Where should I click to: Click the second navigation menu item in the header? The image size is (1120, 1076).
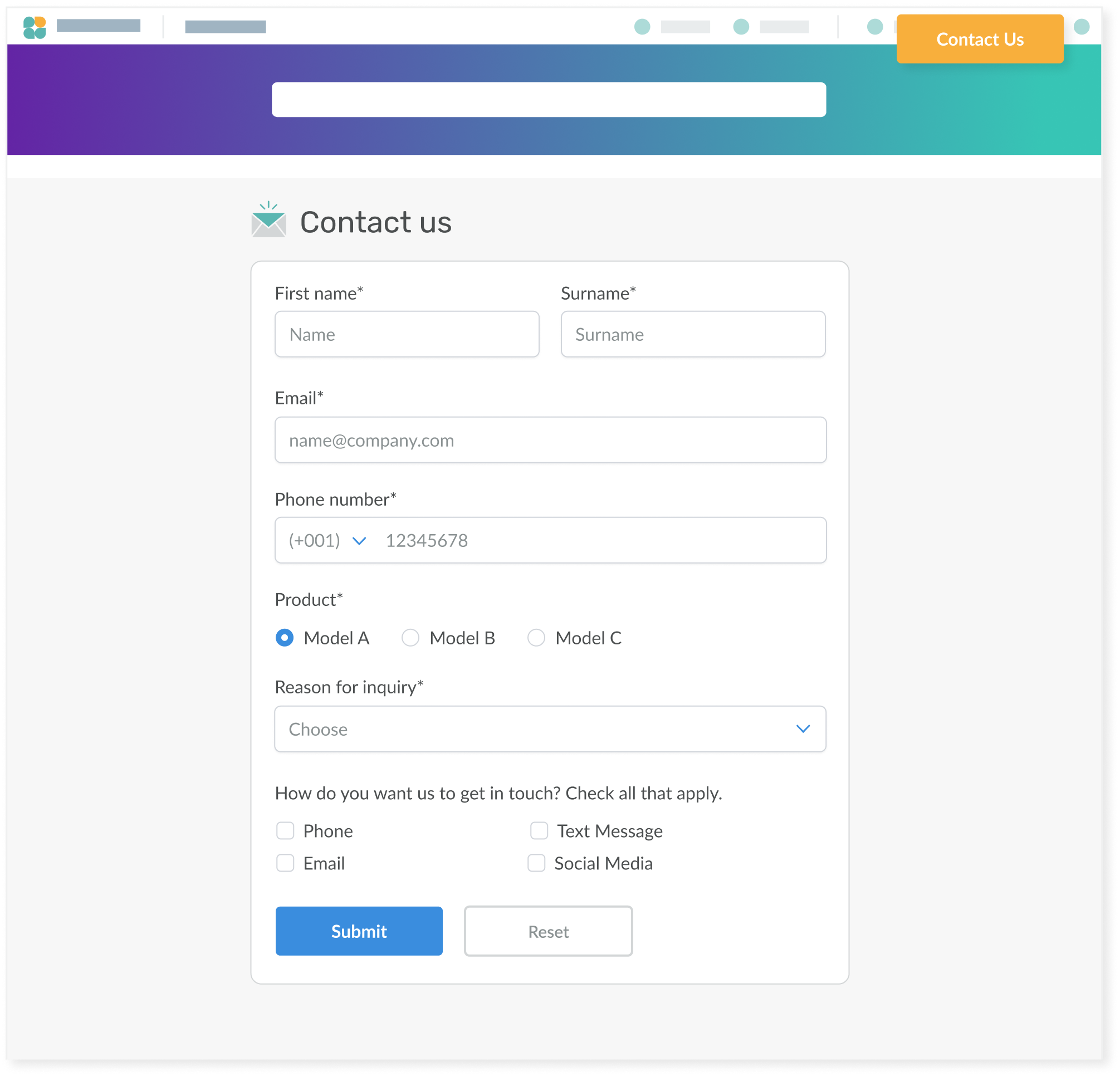(x=226, y=26)
